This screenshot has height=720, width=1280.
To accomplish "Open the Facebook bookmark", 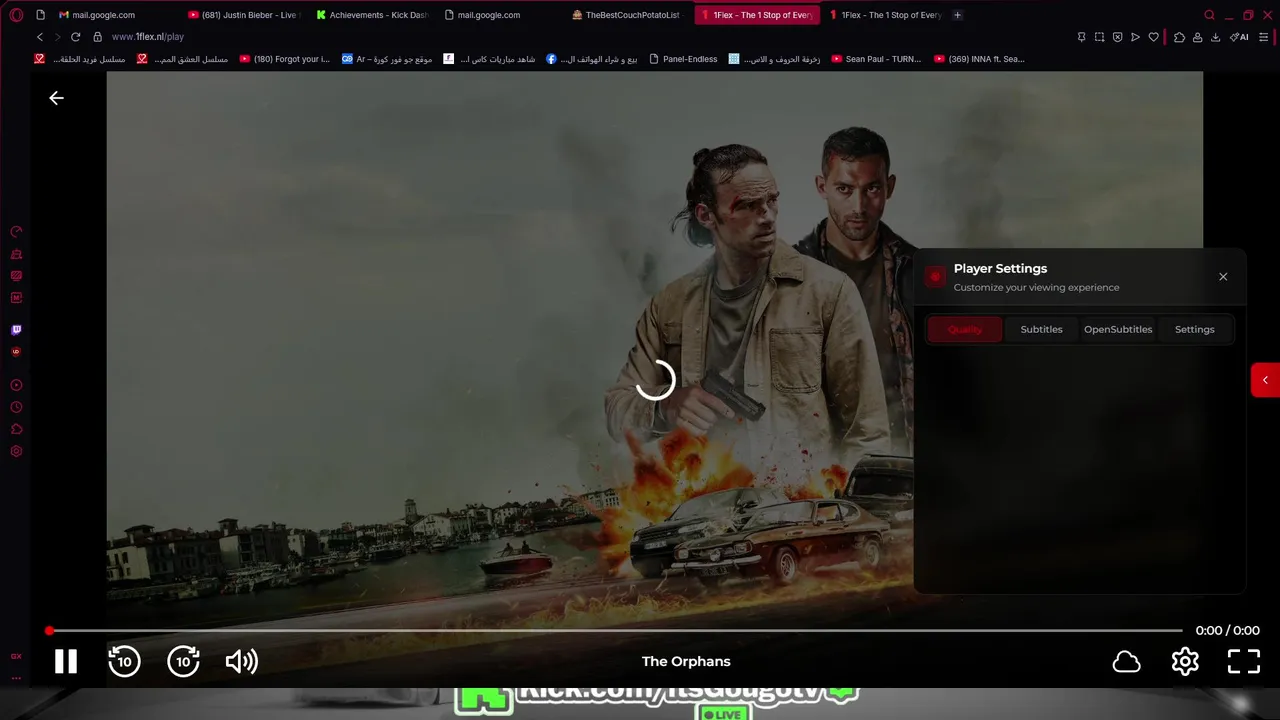I will (x=592, y=59).
